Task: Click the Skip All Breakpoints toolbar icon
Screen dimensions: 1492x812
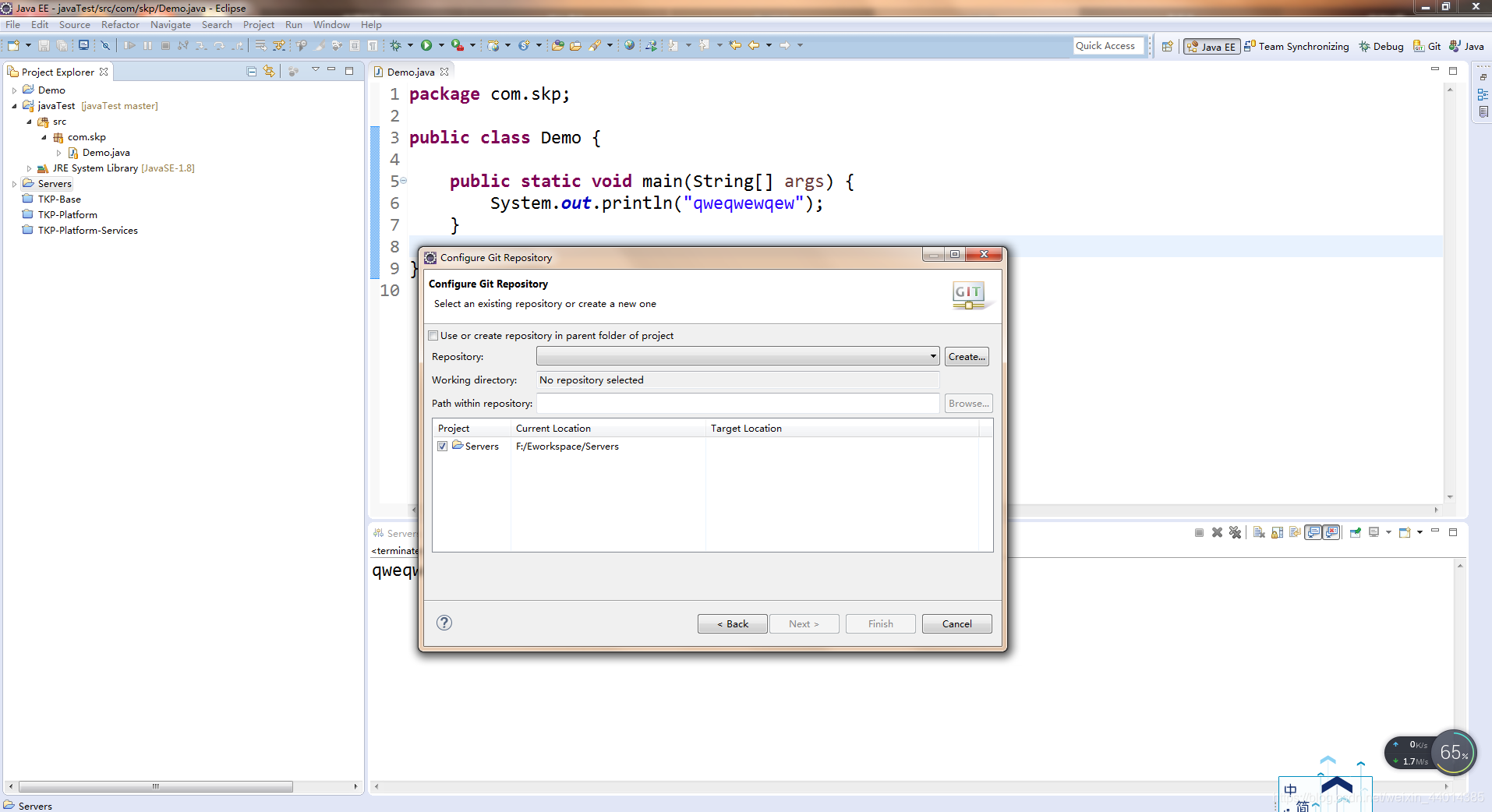Action: click(105, 45)
